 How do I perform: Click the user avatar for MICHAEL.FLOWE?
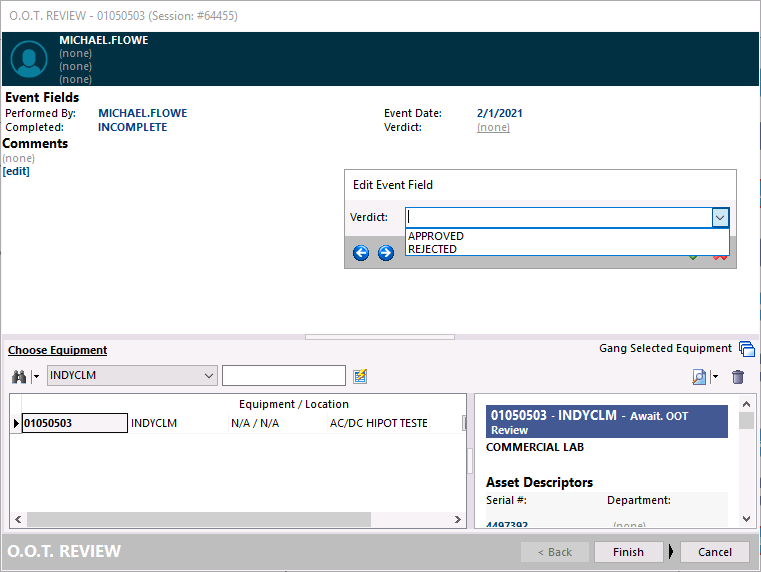[x=29, y=59]
